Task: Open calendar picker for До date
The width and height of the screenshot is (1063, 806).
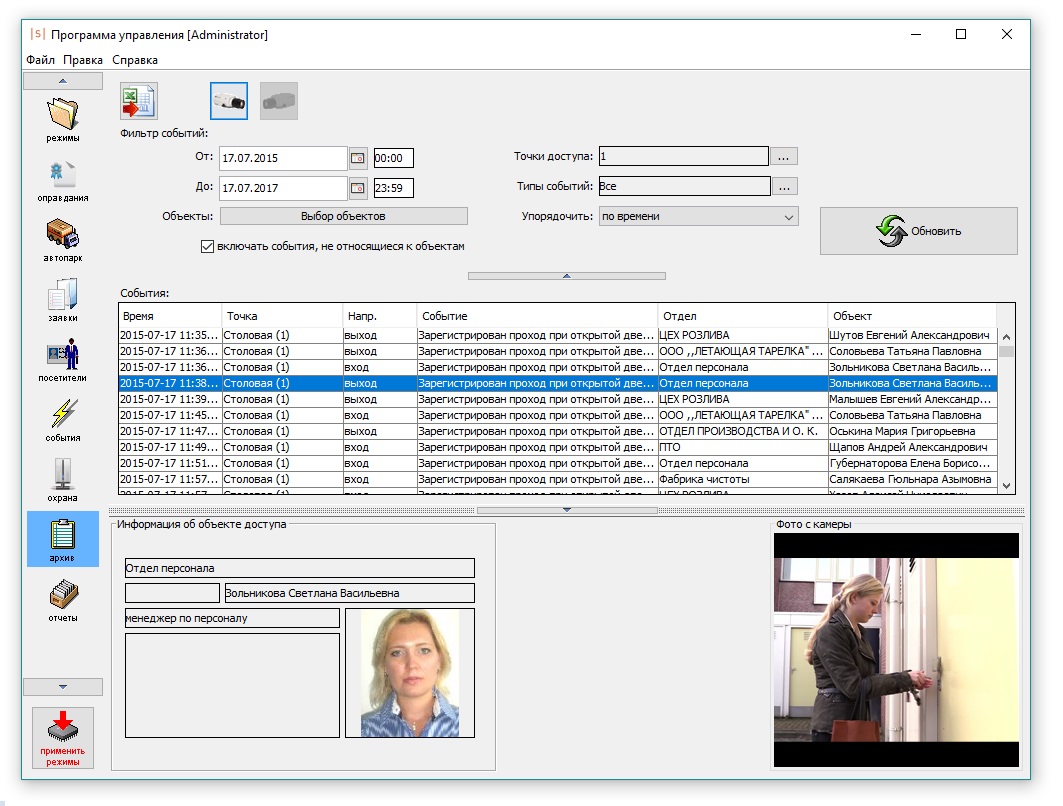Action: pyautogui.click(x=359, y=188)
